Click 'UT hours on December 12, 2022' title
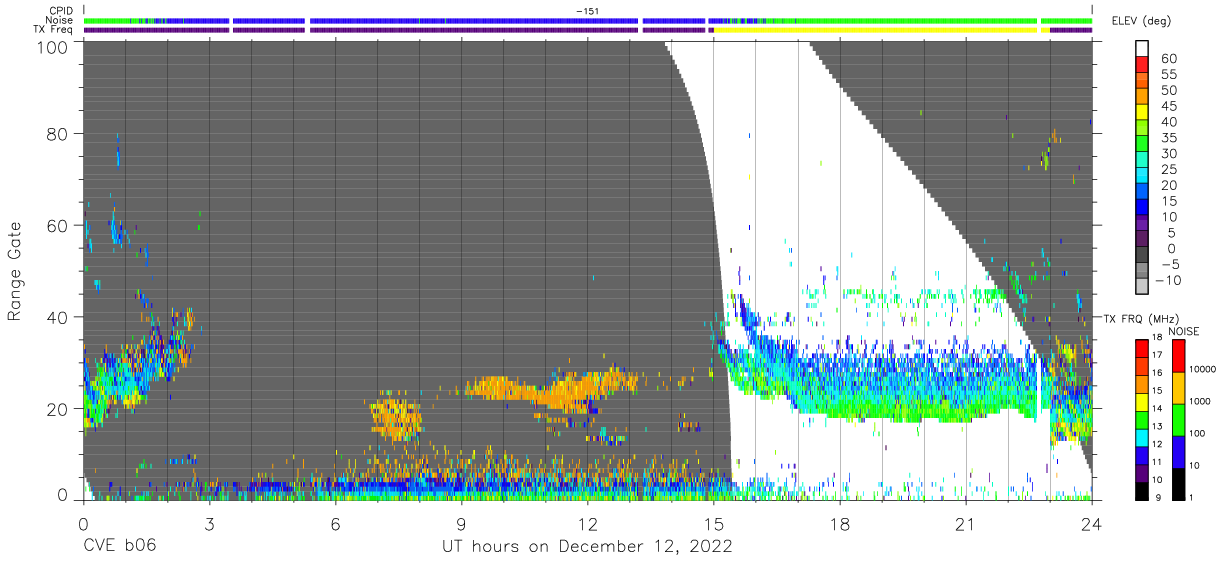This screenshot has height=567, width=1228. tap(588, 546)
